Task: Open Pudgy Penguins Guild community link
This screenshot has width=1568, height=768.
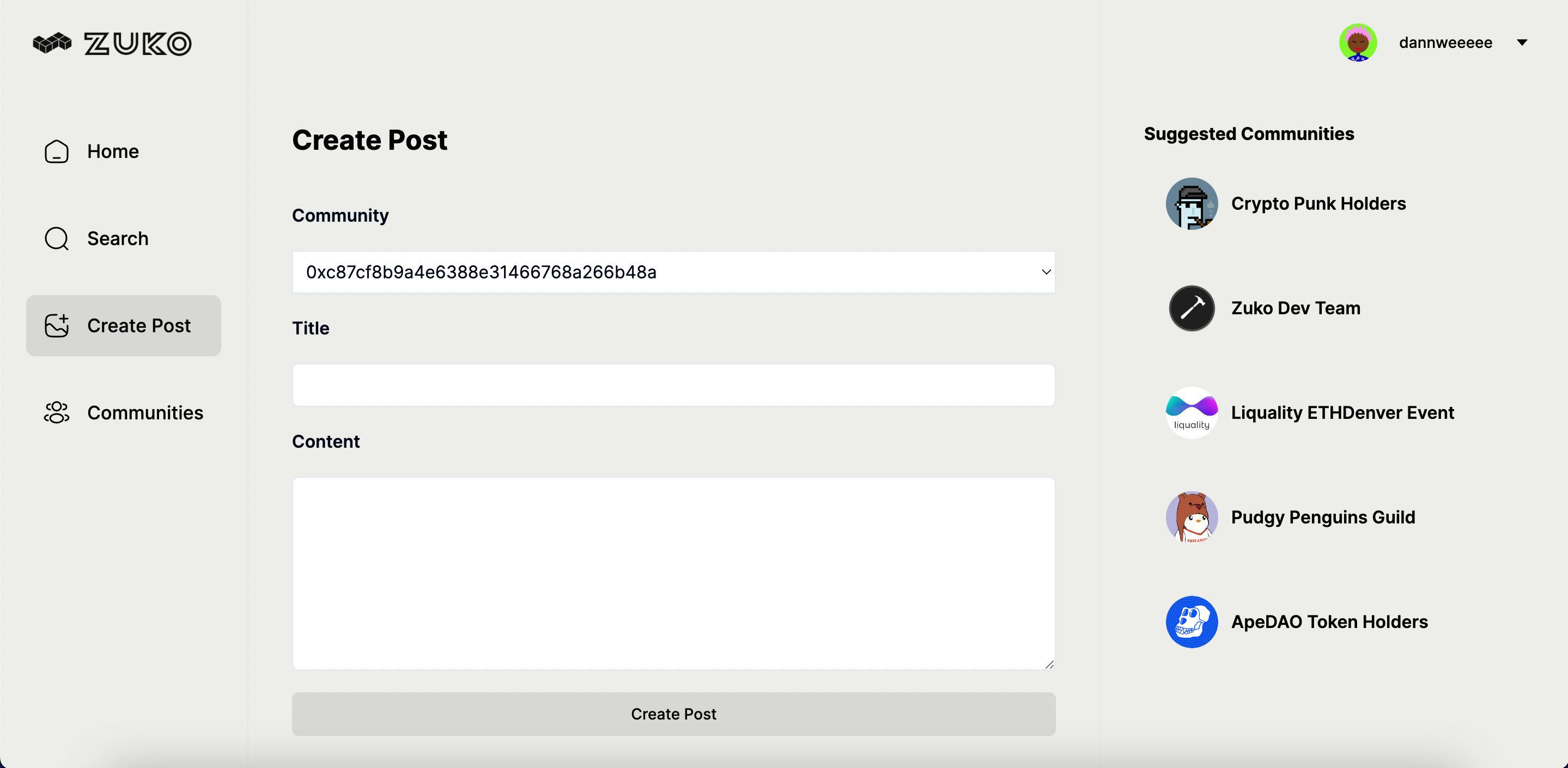Action: [1323, 517]
